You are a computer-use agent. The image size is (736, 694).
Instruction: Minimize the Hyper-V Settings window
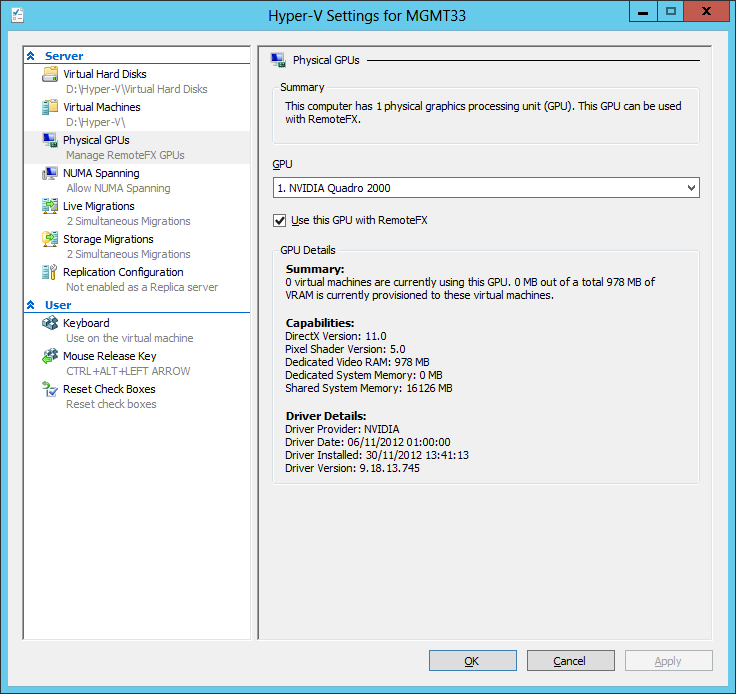(x=643, y=12)
